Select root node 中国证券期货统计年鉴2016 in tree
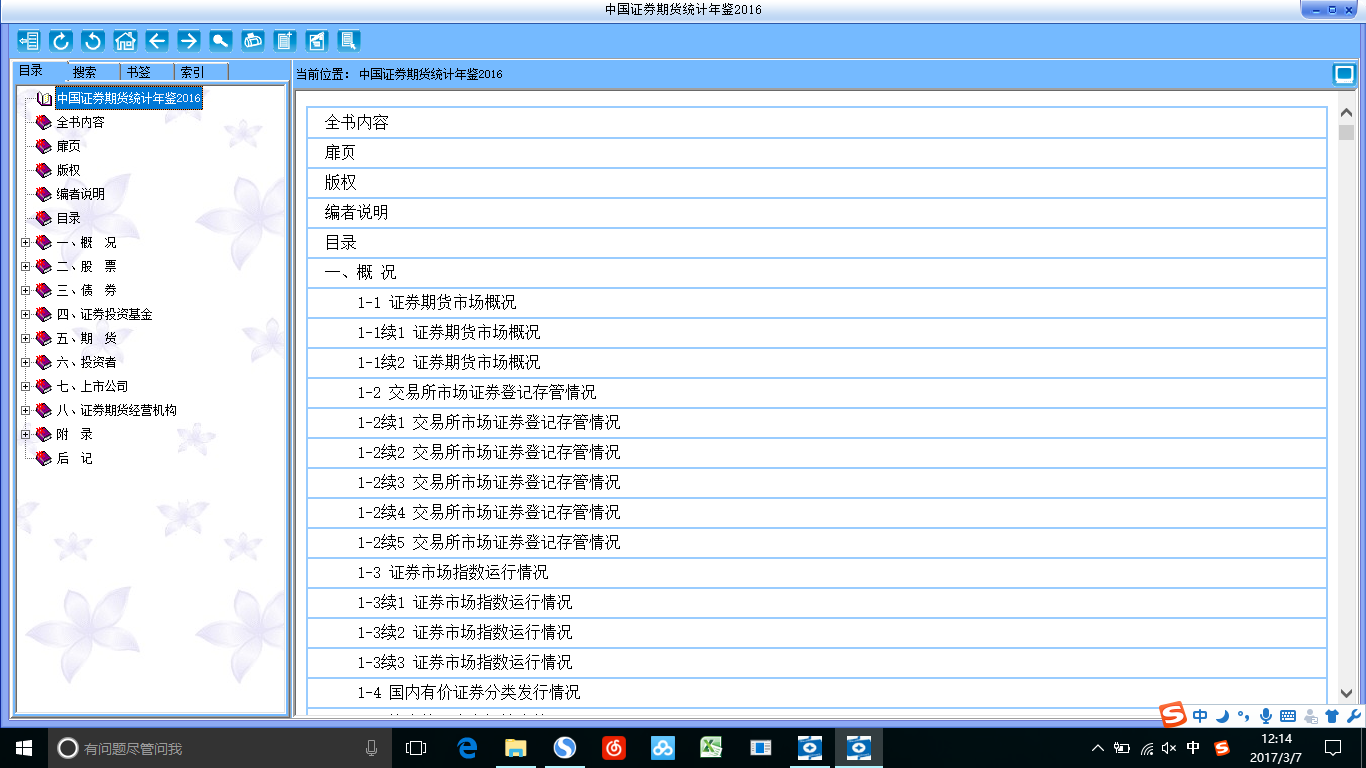Image resolution: width=1366 pixels, height=768 pixels. tap(129, 98)
